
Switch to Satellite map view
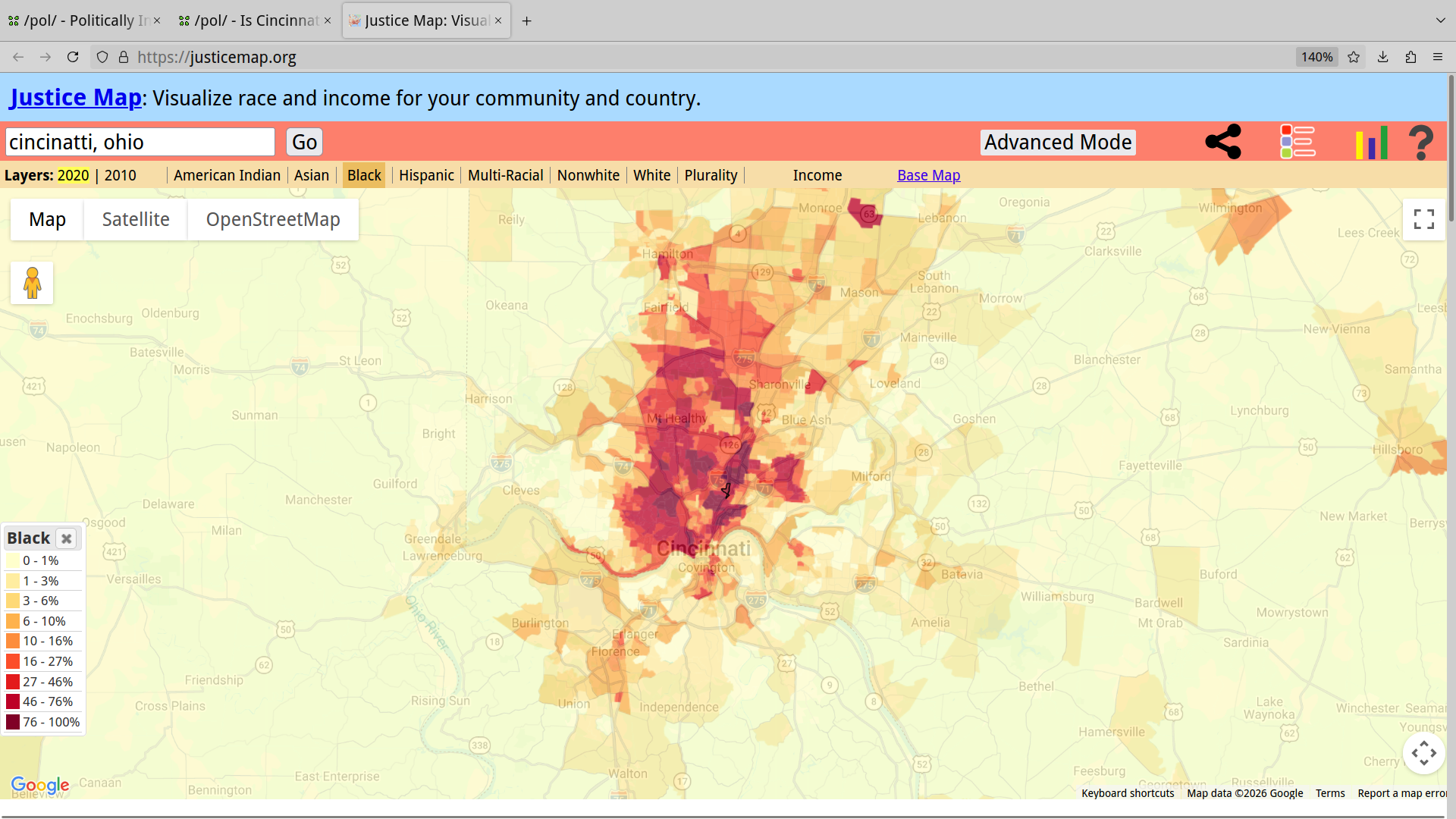coord(136,220)
